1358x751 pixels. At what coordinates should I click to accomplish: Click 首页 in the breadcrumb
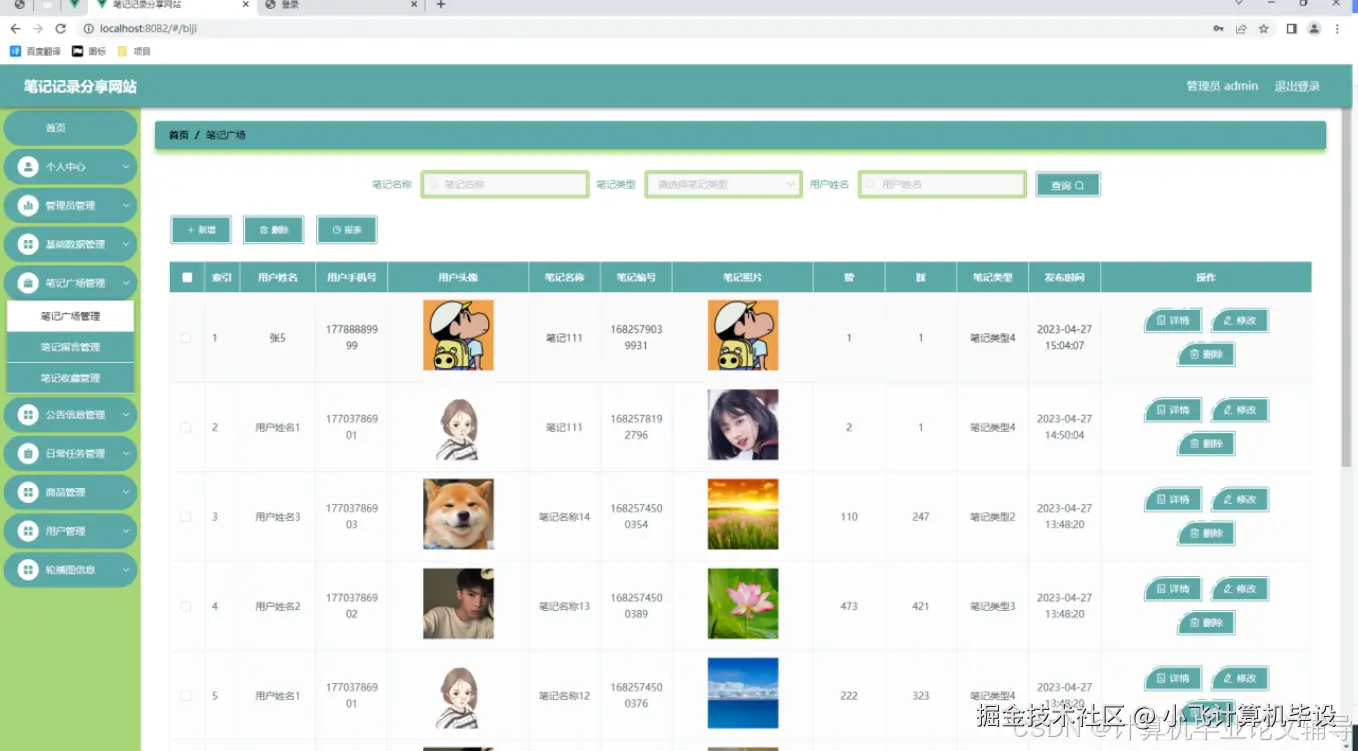[x=178, y=135]
